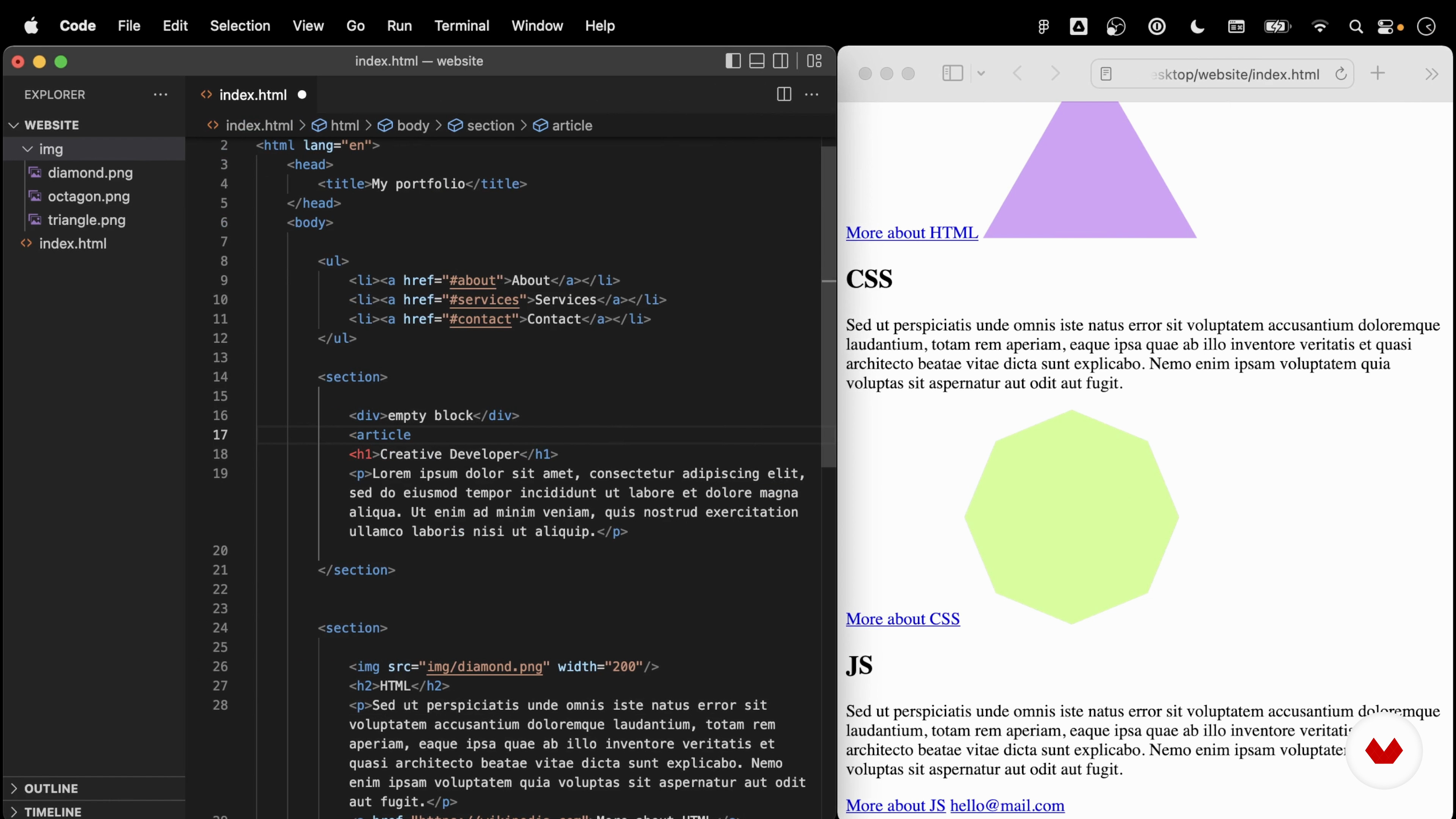Open the File menu

[129, 26]
